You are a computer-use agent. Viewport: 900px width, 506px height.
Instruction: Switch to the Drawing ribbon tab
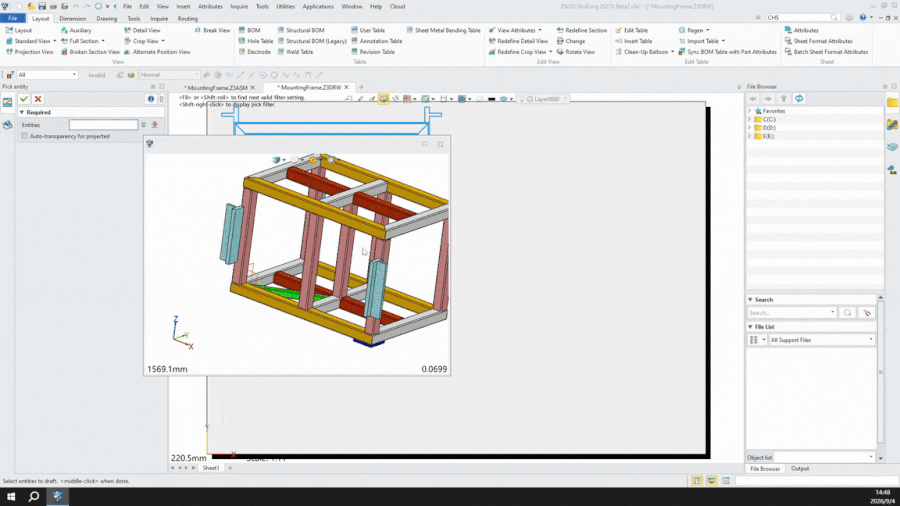pos(106,18)
